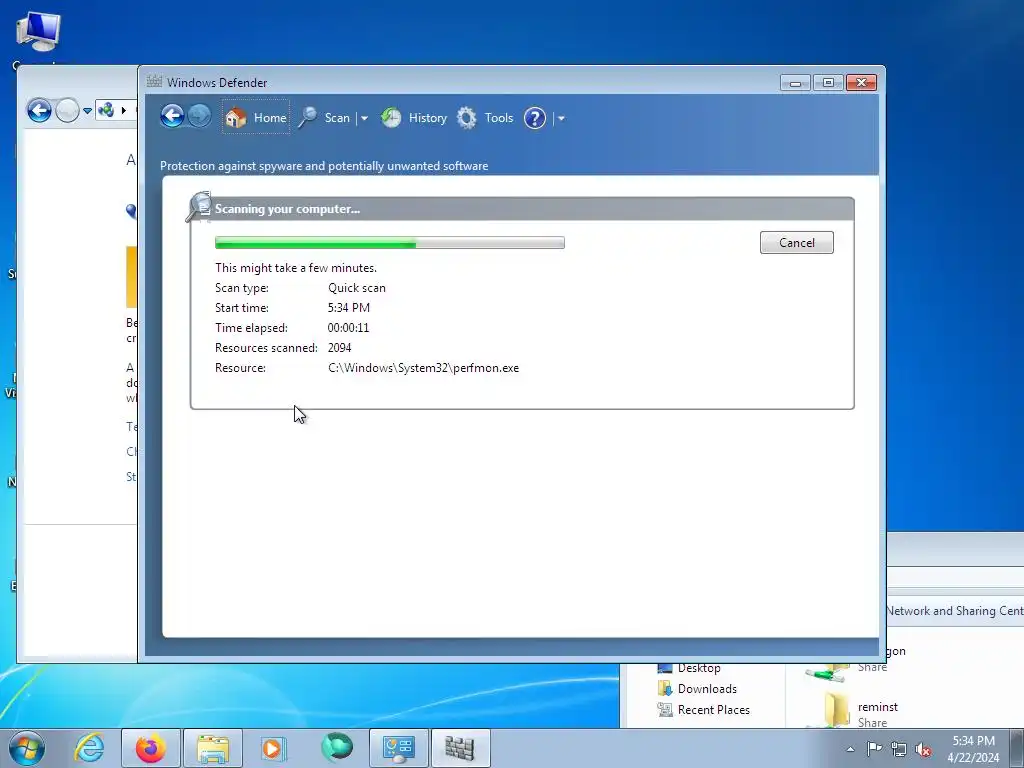Click the network tray icon
This screenshot has height=768, width=1024.
899,749
